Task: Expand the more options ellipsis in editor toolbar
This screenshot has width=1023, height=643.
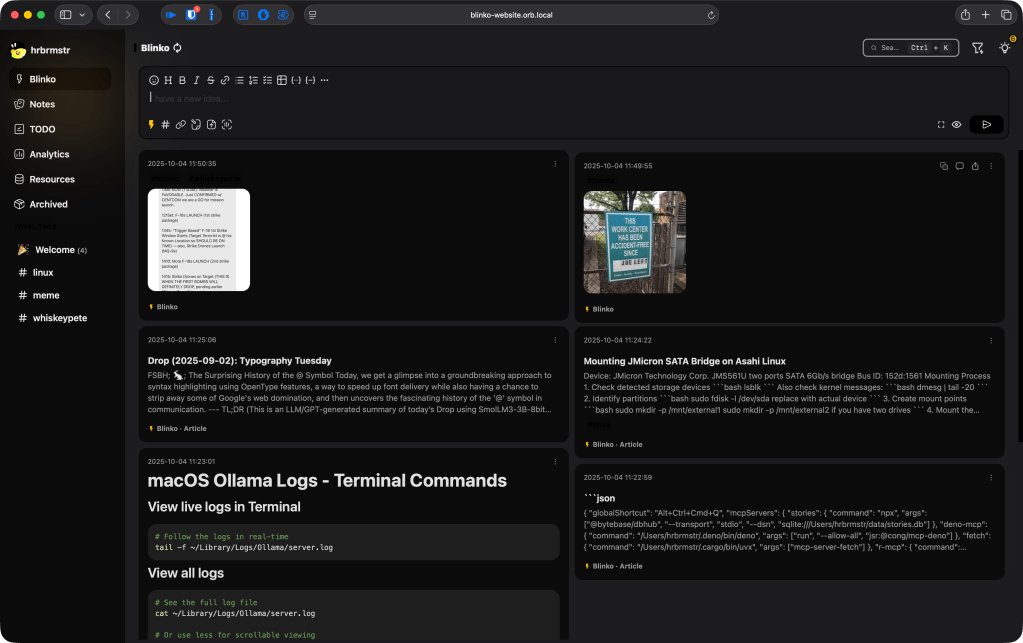Action: coord(324,80)
